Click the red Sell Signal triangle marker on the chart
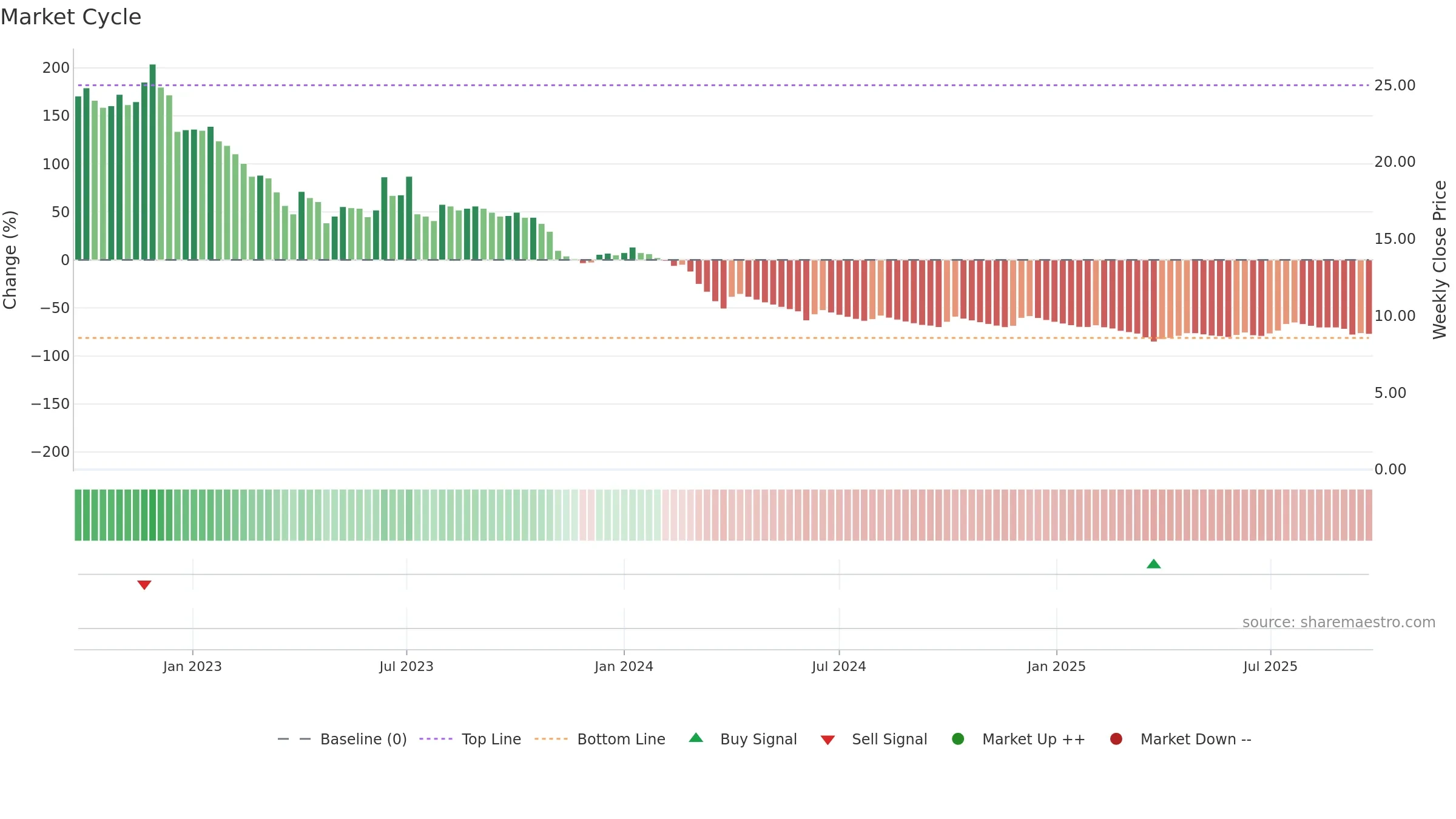Screen dimensions: 1456x819 pos(144,585)
